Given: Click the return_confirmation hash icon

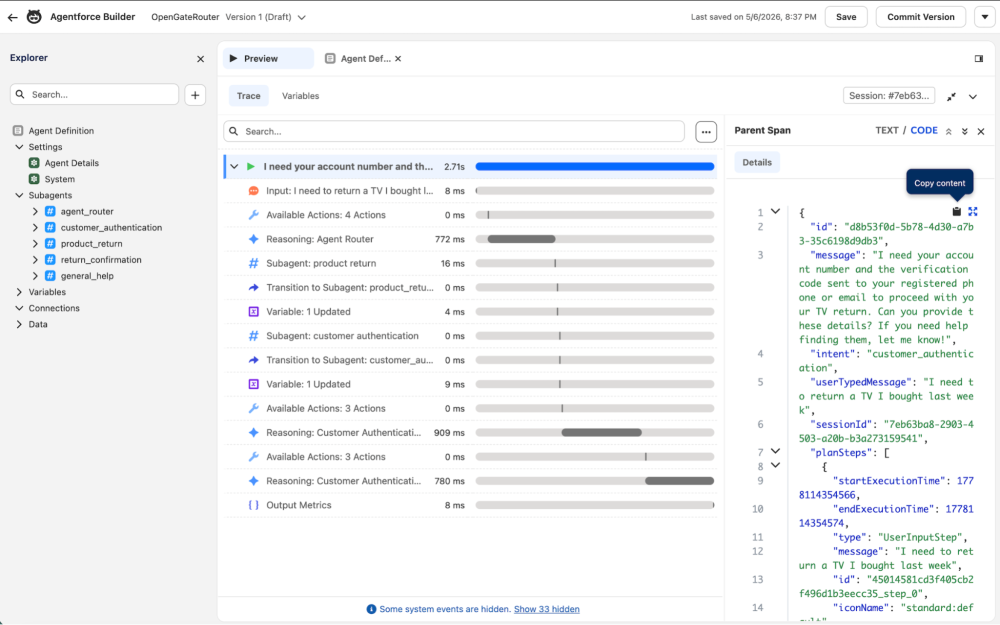Looking at the screenshot, I should click(x=50, y=260).
